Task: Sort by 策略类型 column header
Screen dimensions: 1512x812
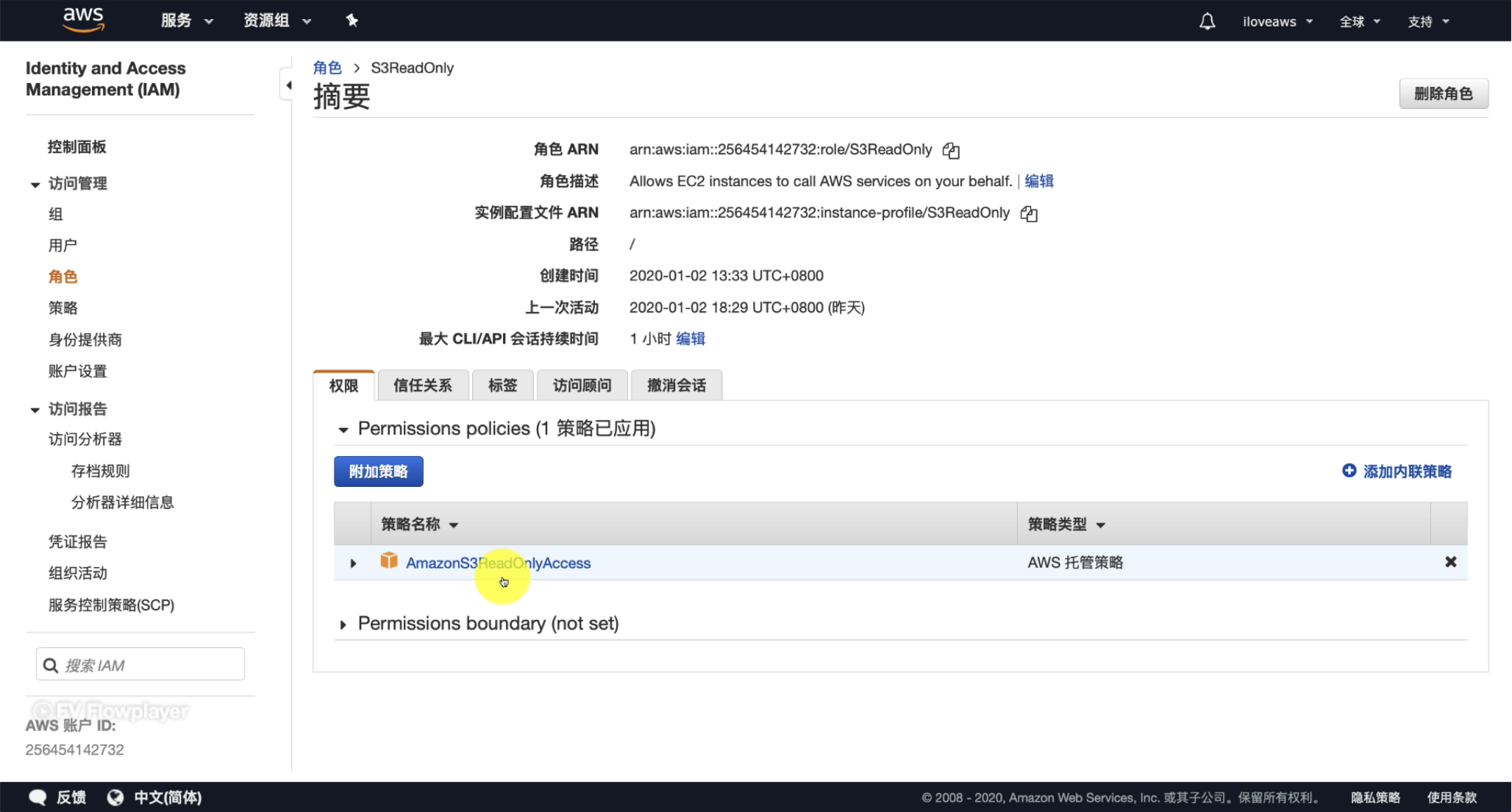Action: 1066,524
